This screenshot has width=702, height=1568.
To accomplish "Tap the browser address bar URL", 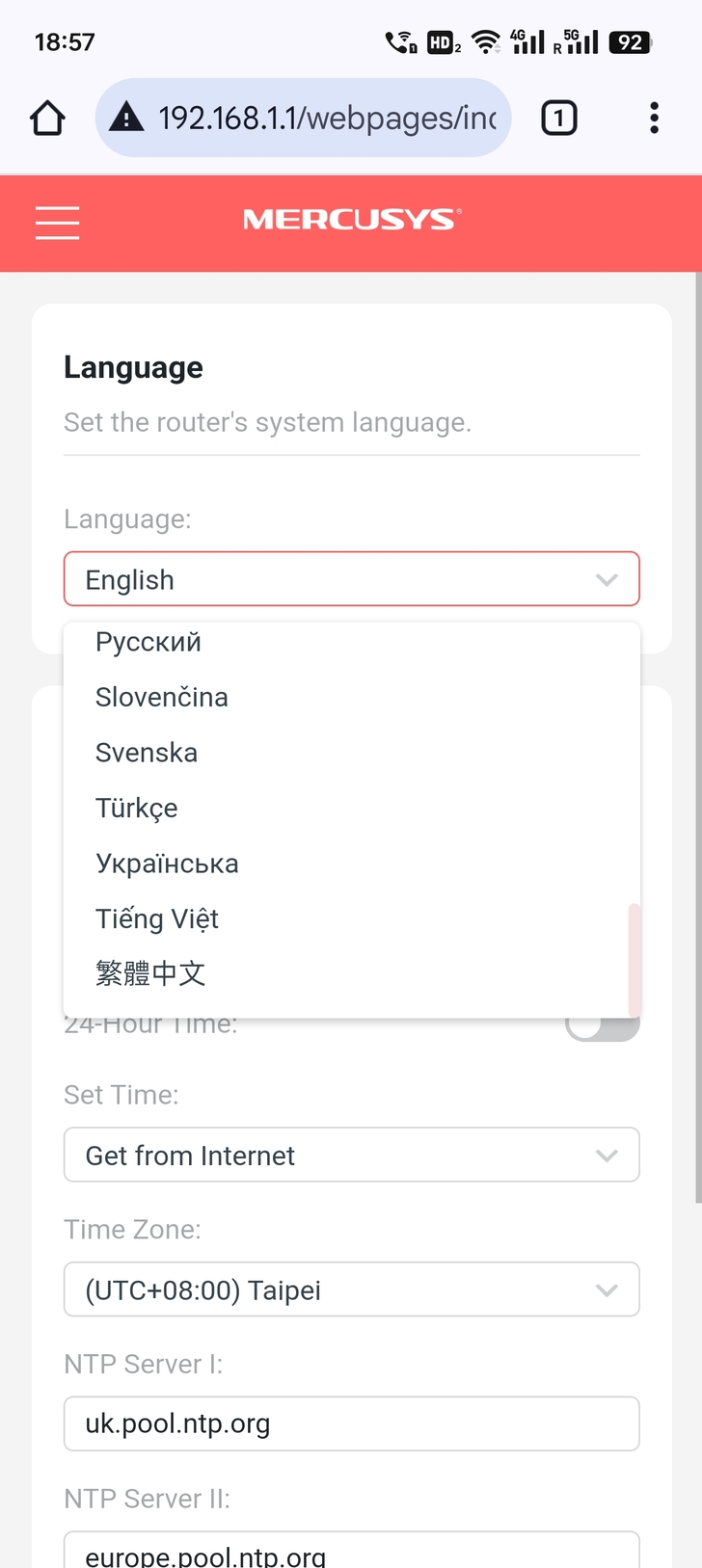I will tap(328, 119).
